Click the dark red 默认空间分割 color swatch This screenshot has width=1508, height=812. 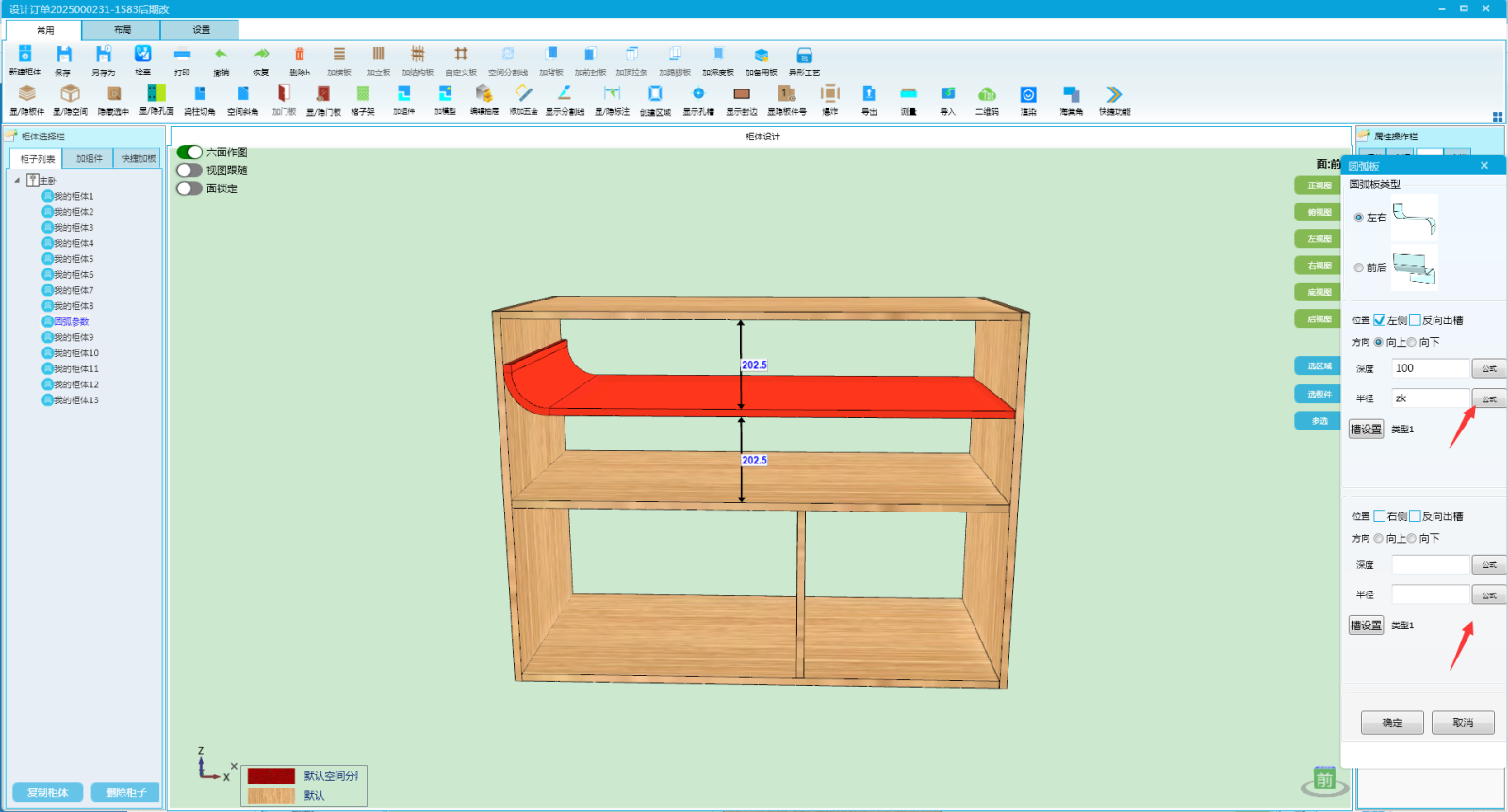pos(271,776)
